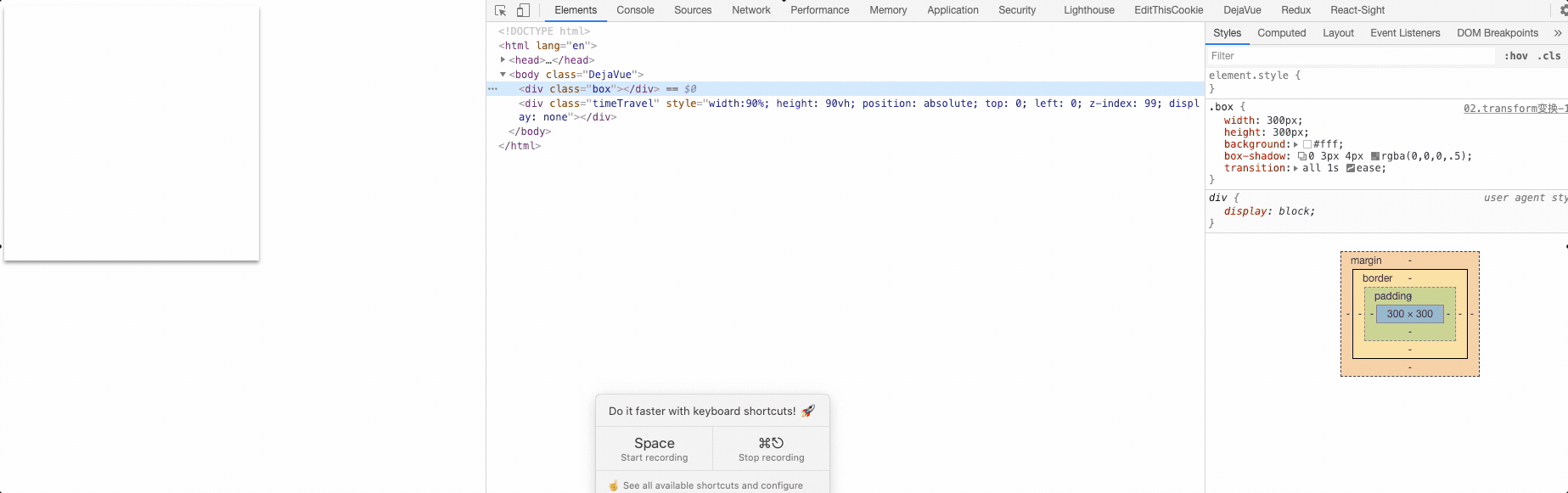Click Space to start recording
The height and width of the screenshot is (493, 1568).
654,449
